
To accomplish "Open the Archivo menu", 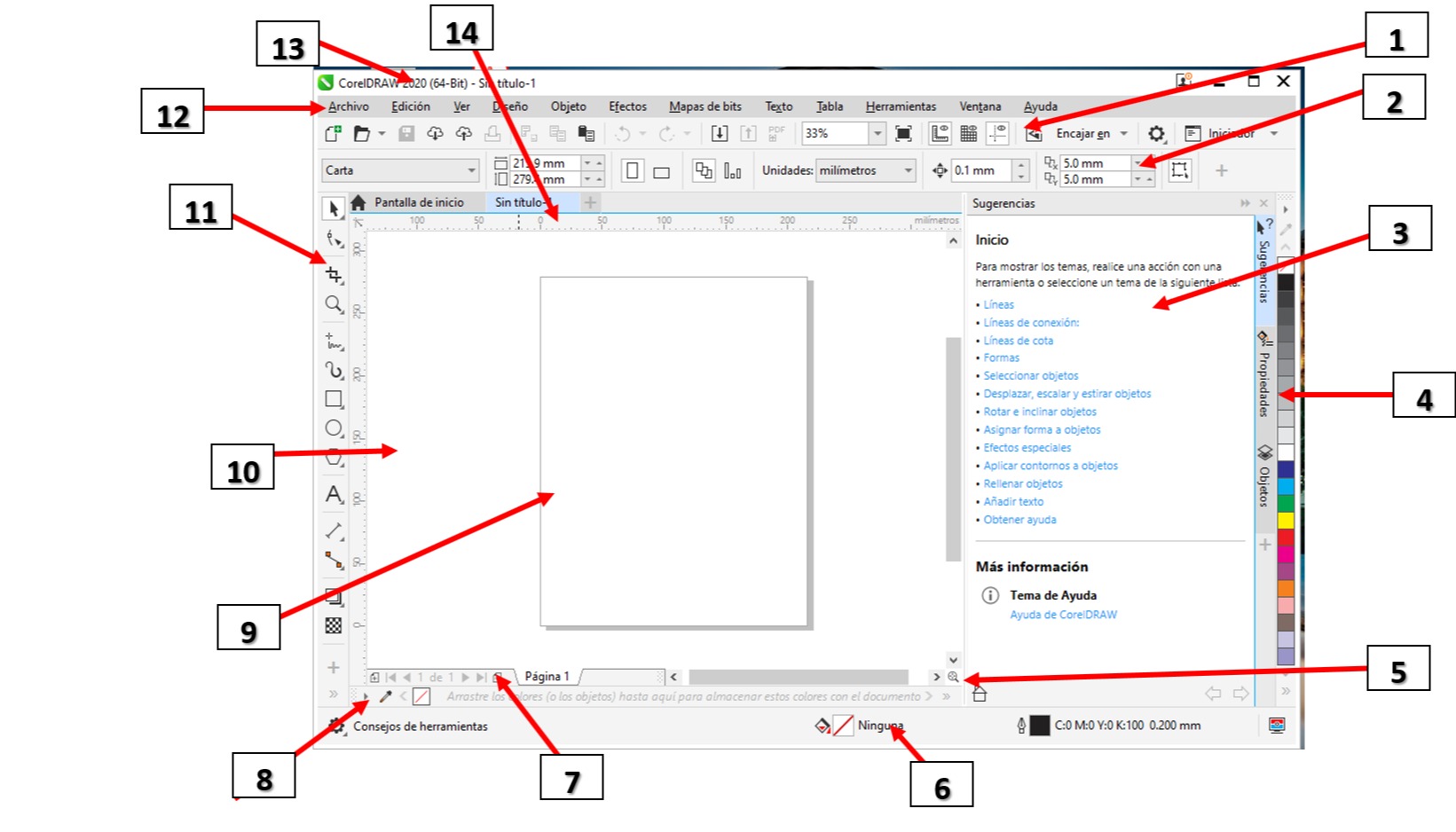I will (x=349, y=106).
